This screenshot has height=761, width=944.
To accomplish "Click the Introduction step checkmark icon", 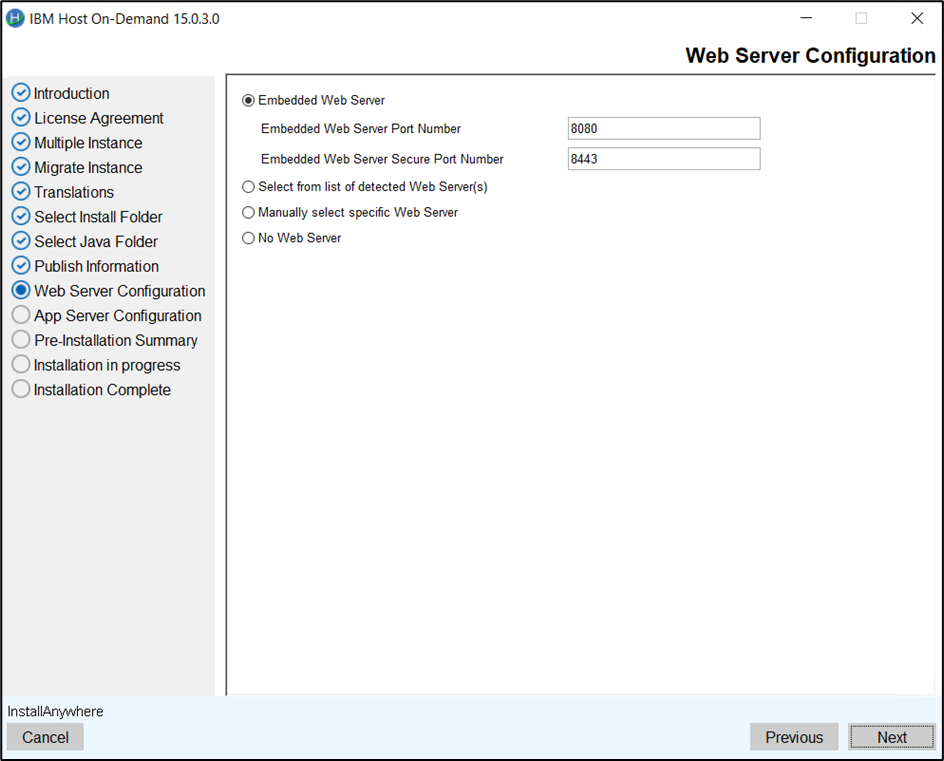I will (21, 93).
